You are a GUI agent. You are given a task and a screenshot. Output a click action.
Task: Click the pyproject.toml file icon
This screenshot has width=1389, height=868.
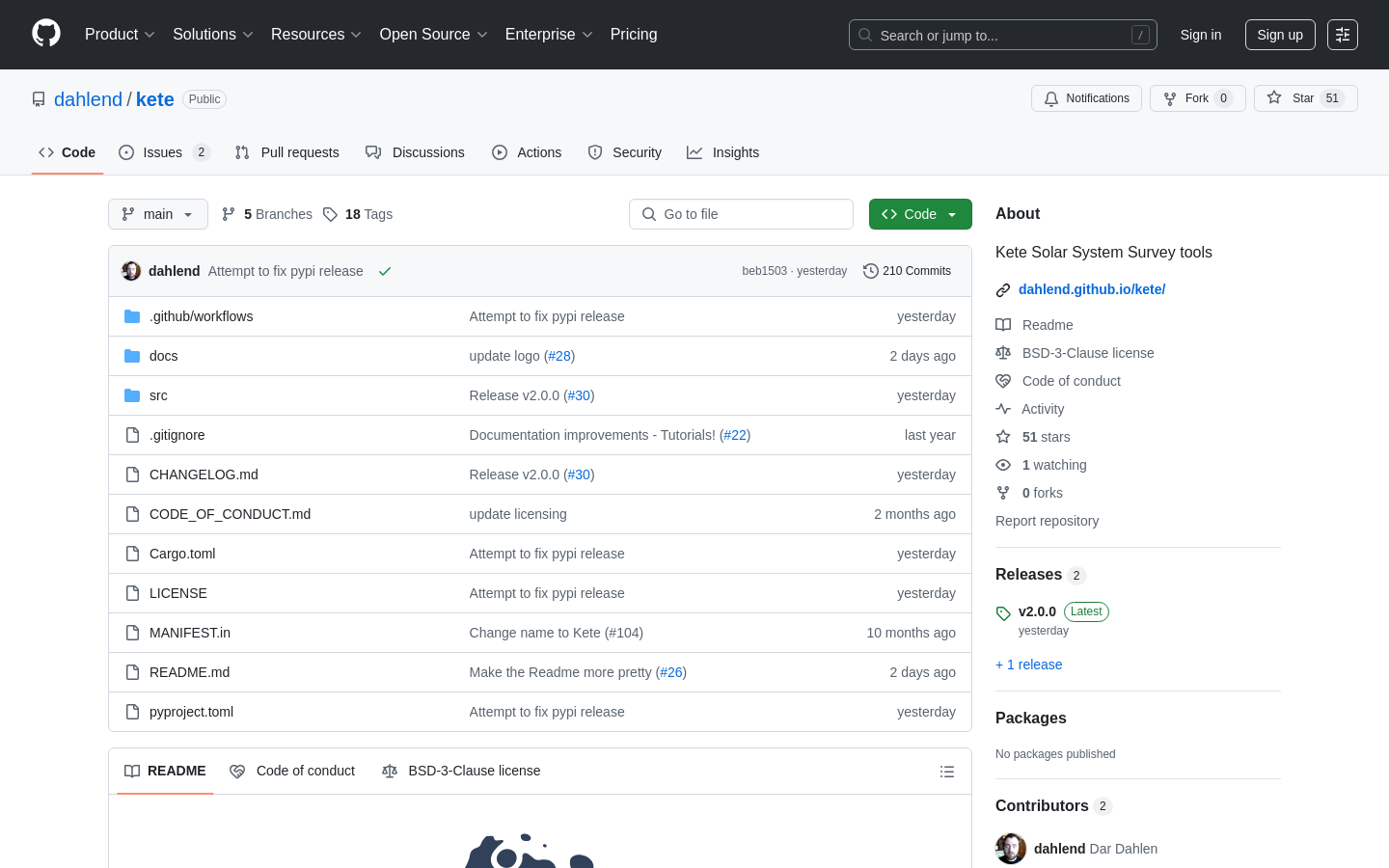[x=132, y=712]
